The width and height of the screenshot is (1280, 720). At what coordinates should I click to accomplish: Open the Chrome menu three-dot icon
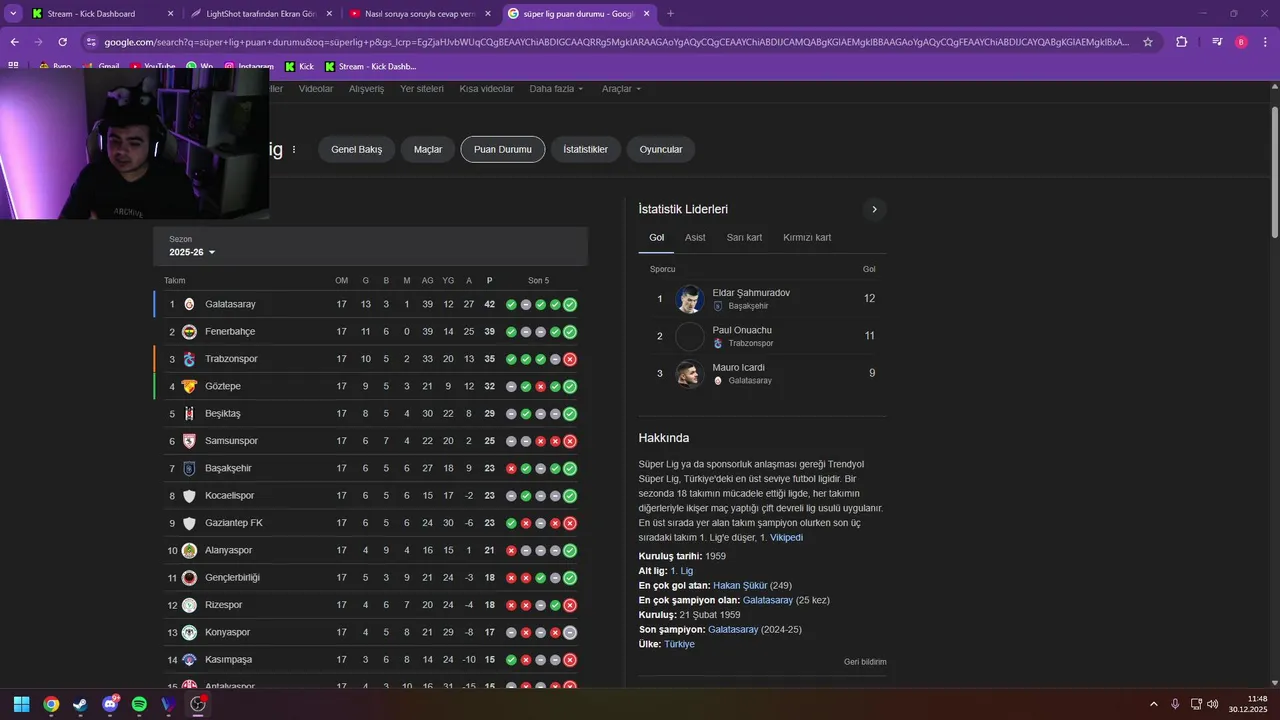[x=1265, y=42]
